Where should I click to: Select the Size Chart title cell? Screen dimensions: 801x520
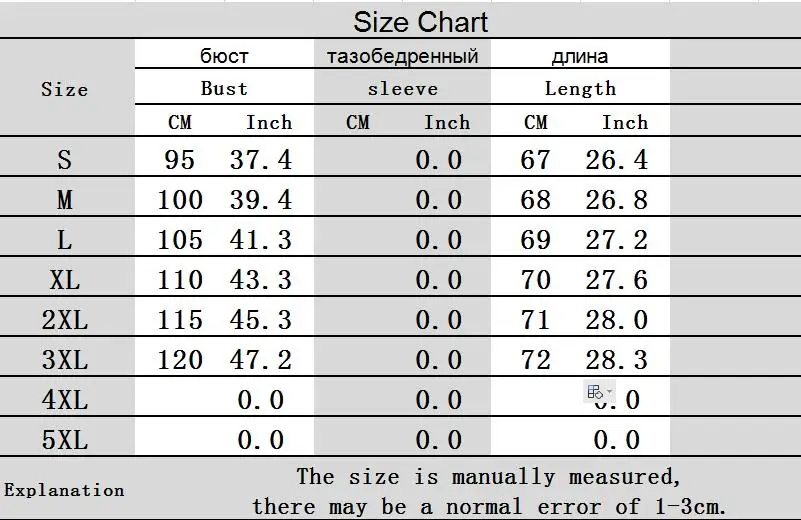coord(420,22)
